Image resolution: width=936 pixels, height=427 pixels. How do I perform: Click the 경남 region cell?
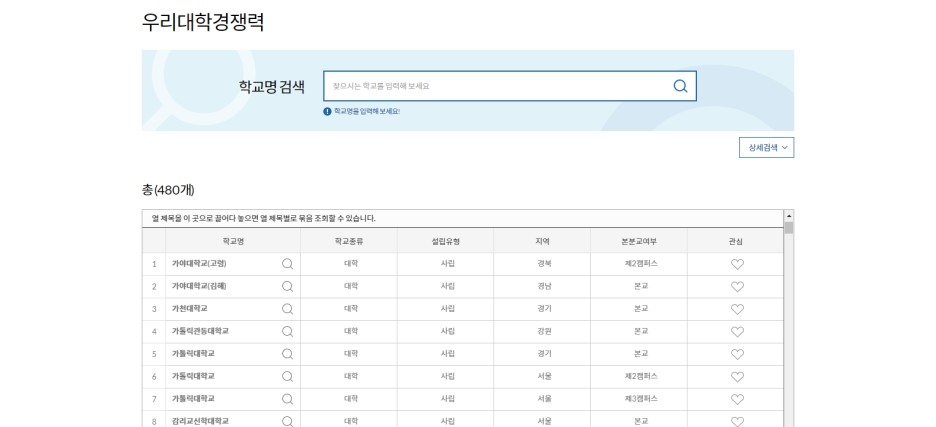(x=544, y=286)
